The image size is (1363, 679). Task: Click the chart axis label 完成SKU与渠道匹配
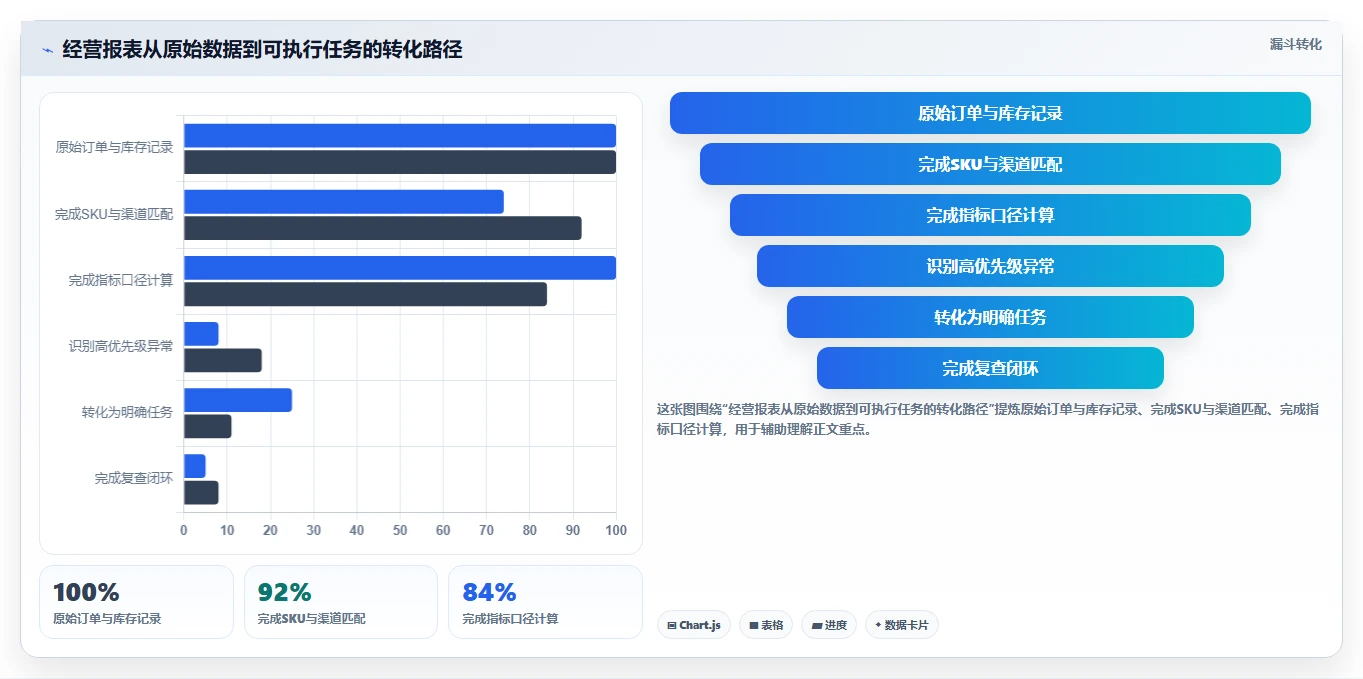coord(114,214)
